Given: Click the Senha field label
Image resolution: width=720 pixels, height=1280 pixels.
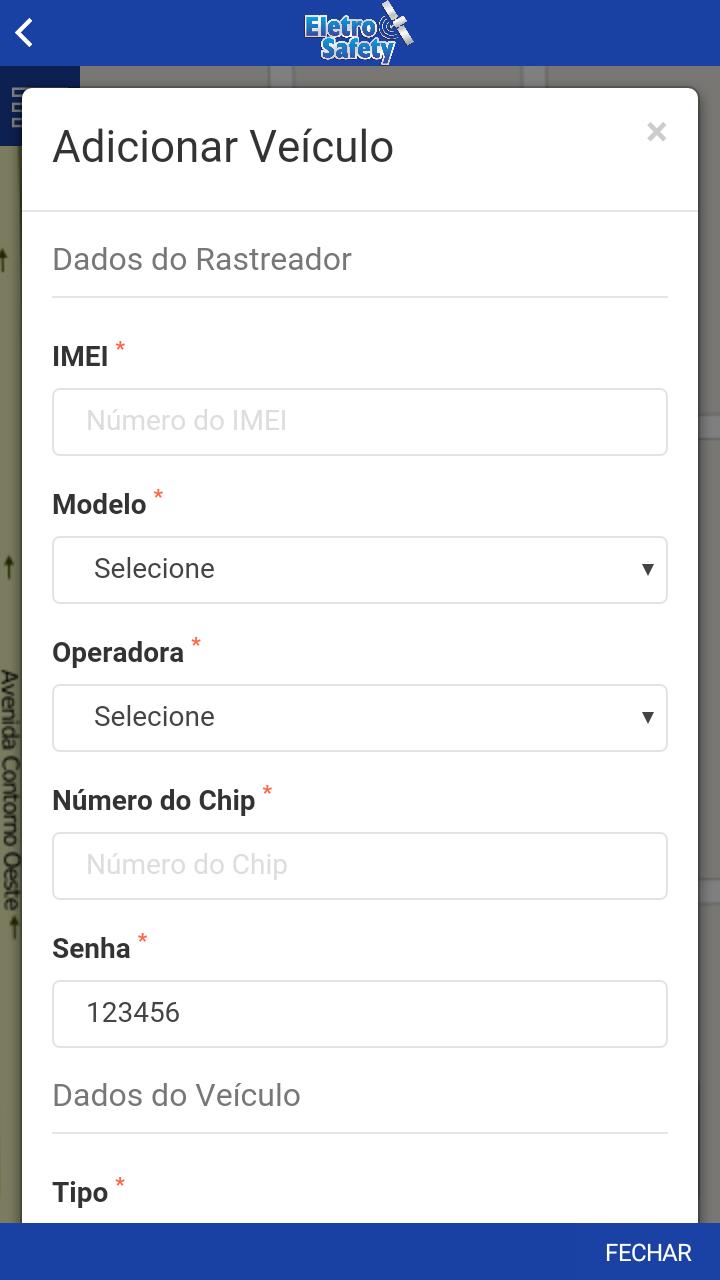Looking at the screenshot, I should click(x=91, y=948).
